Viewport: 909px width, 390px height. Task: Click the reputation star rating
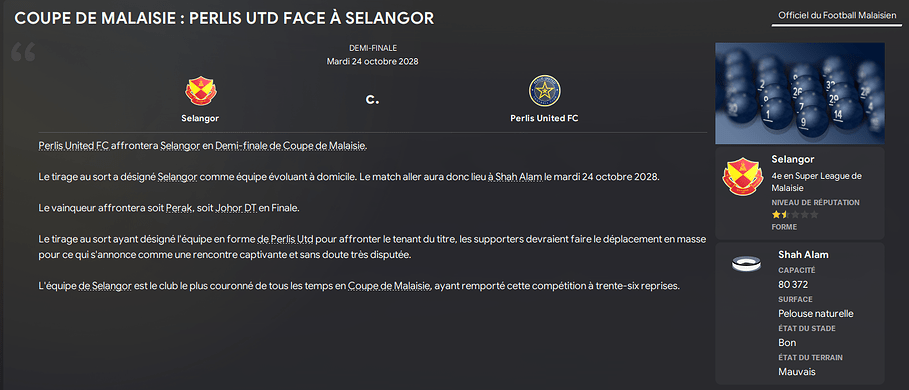[795, 214]
